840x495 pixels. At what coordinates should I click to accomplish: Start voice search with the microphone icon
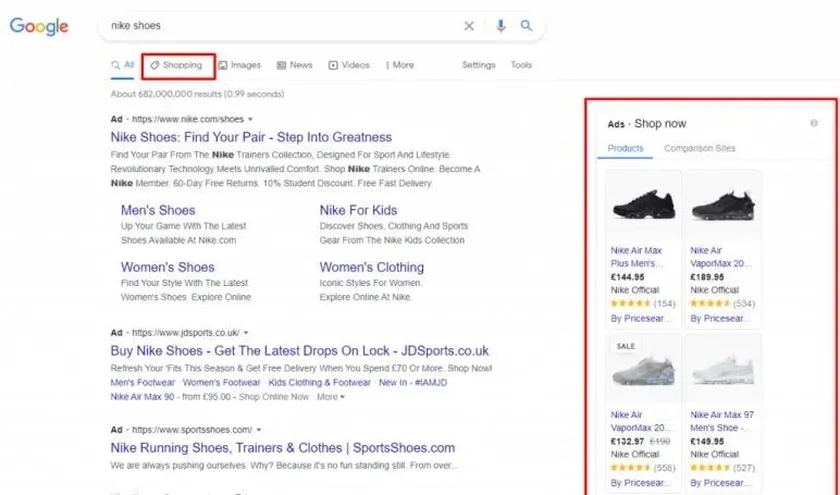tap(500, 26)
